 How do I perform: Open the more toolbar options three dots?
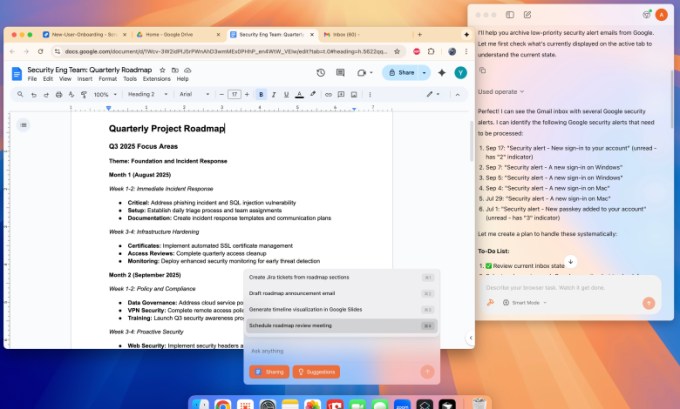pos(369,95)
